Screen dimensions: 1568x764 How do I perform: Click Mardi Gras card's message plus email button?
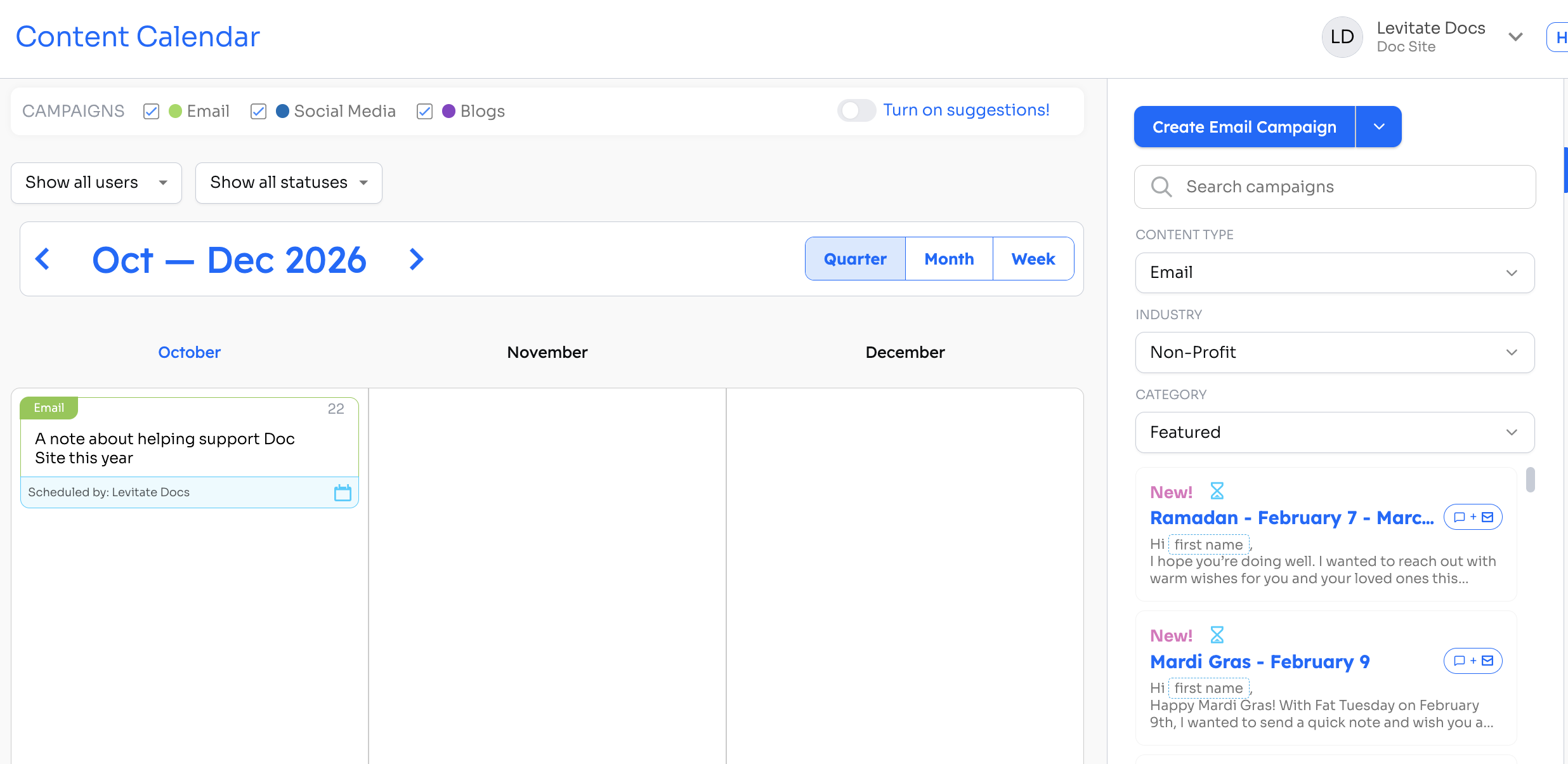pyautogui.click(x=1473, y=661)
